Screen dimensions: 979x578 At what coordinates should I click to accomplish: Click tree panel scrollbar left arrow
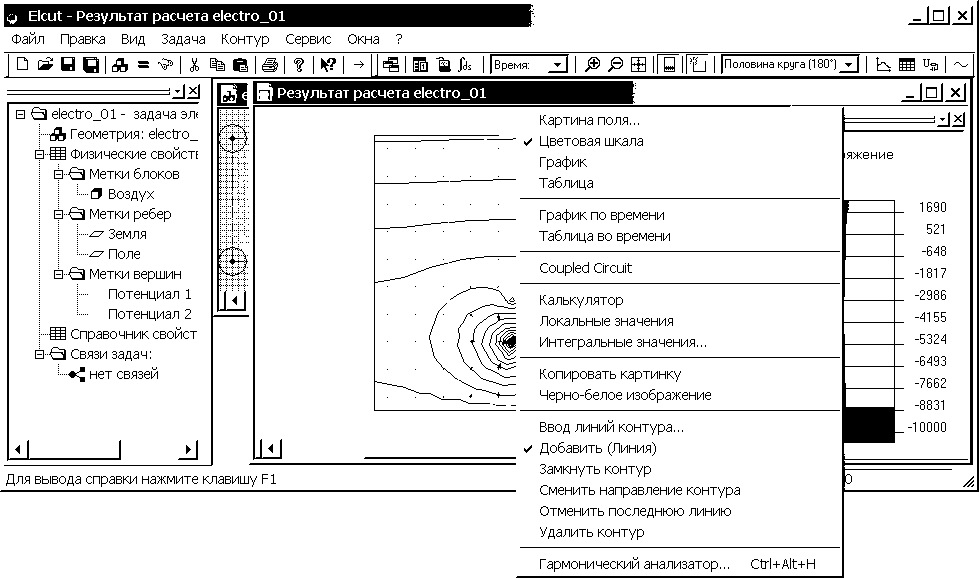[17, 449]
